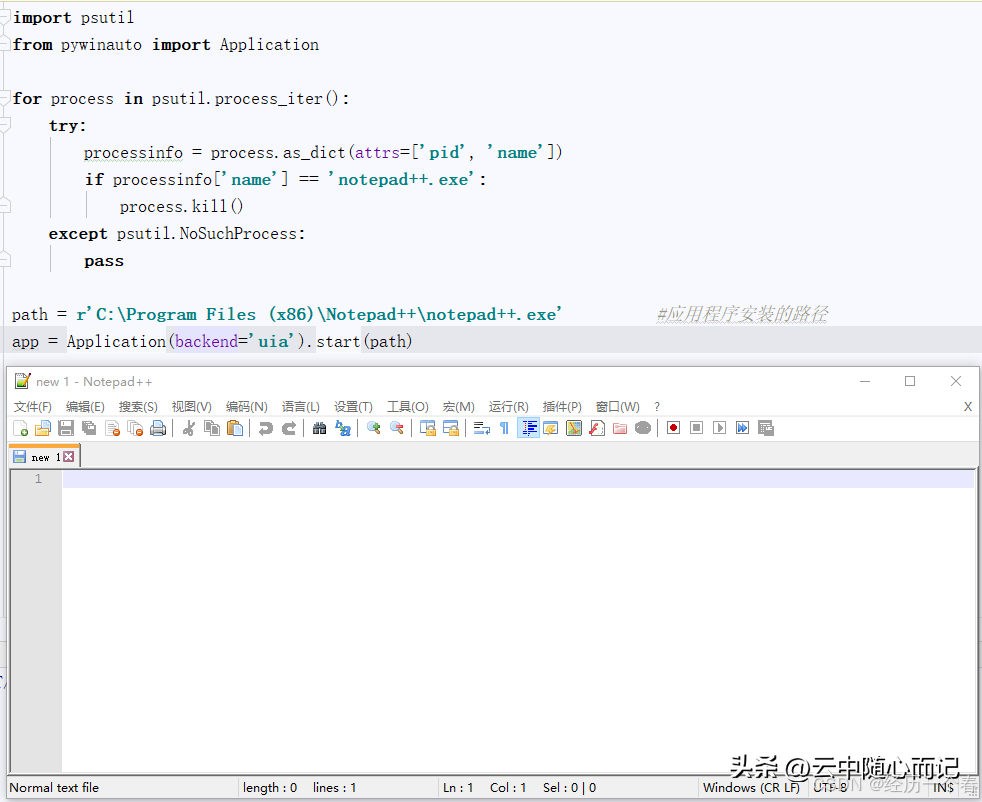Toggle synchronized horizontal scrolling icon
Viewport: 982px width, 802px height.
tap(451, 428)
